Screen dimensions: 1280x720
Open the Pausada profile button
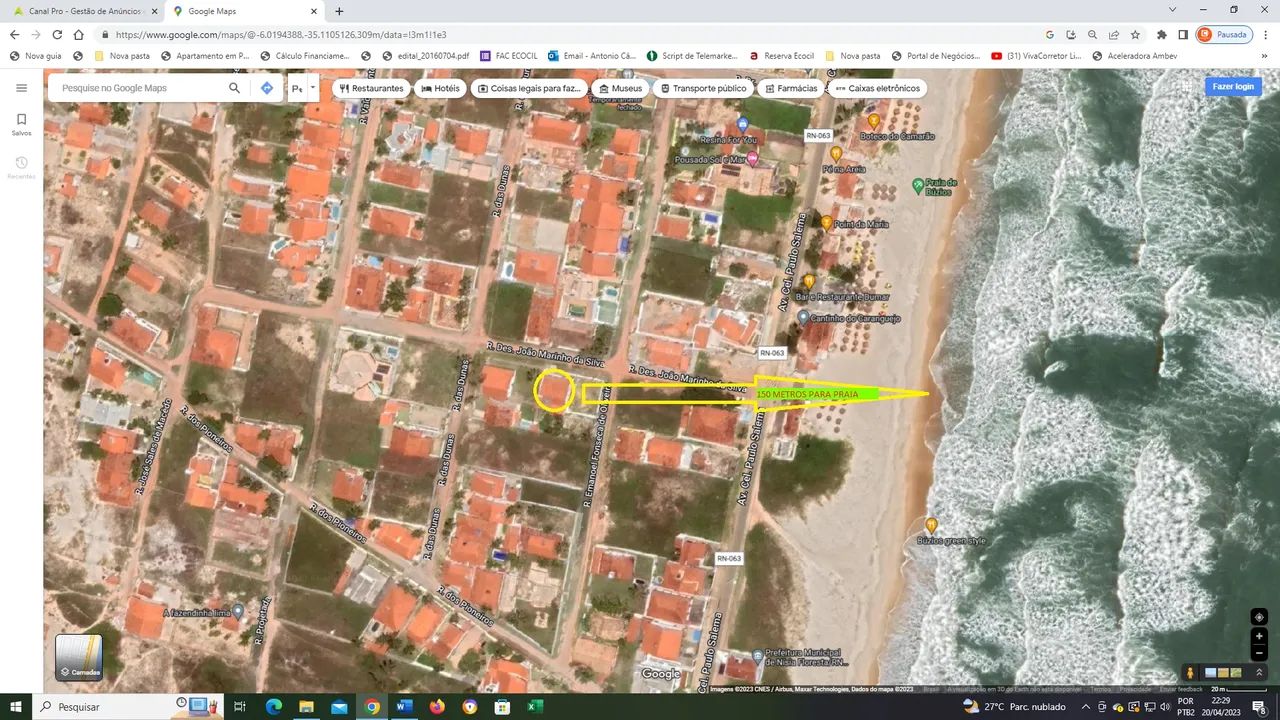tap(1224, 34)
